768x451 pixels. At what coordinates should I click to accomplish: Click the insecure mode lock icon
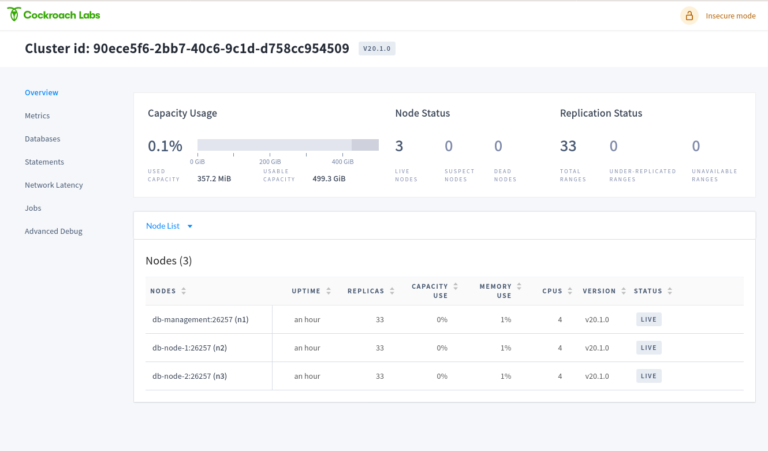(x=689, y=16)
